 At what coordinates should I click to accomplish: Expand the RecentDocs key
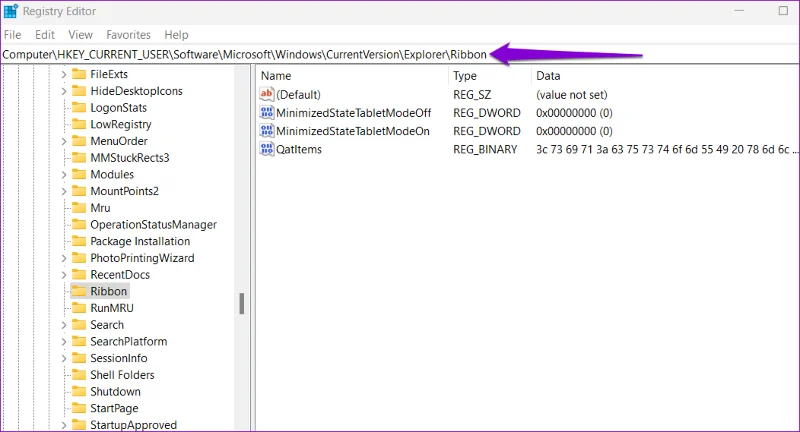[x=64, y=275]
